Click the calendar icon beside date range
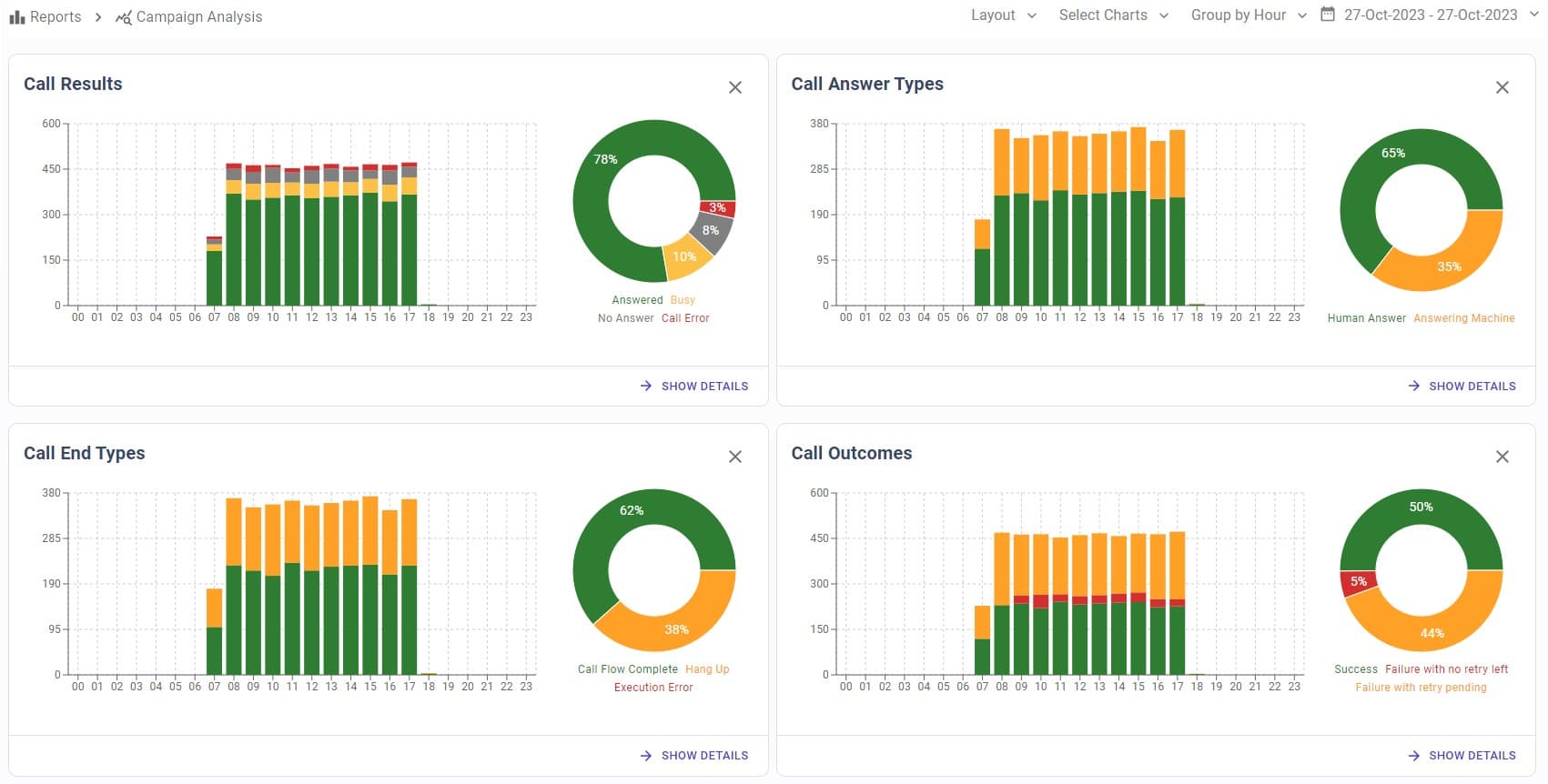The width and height of the screenshot is (1548, 784). [1328, 15]
